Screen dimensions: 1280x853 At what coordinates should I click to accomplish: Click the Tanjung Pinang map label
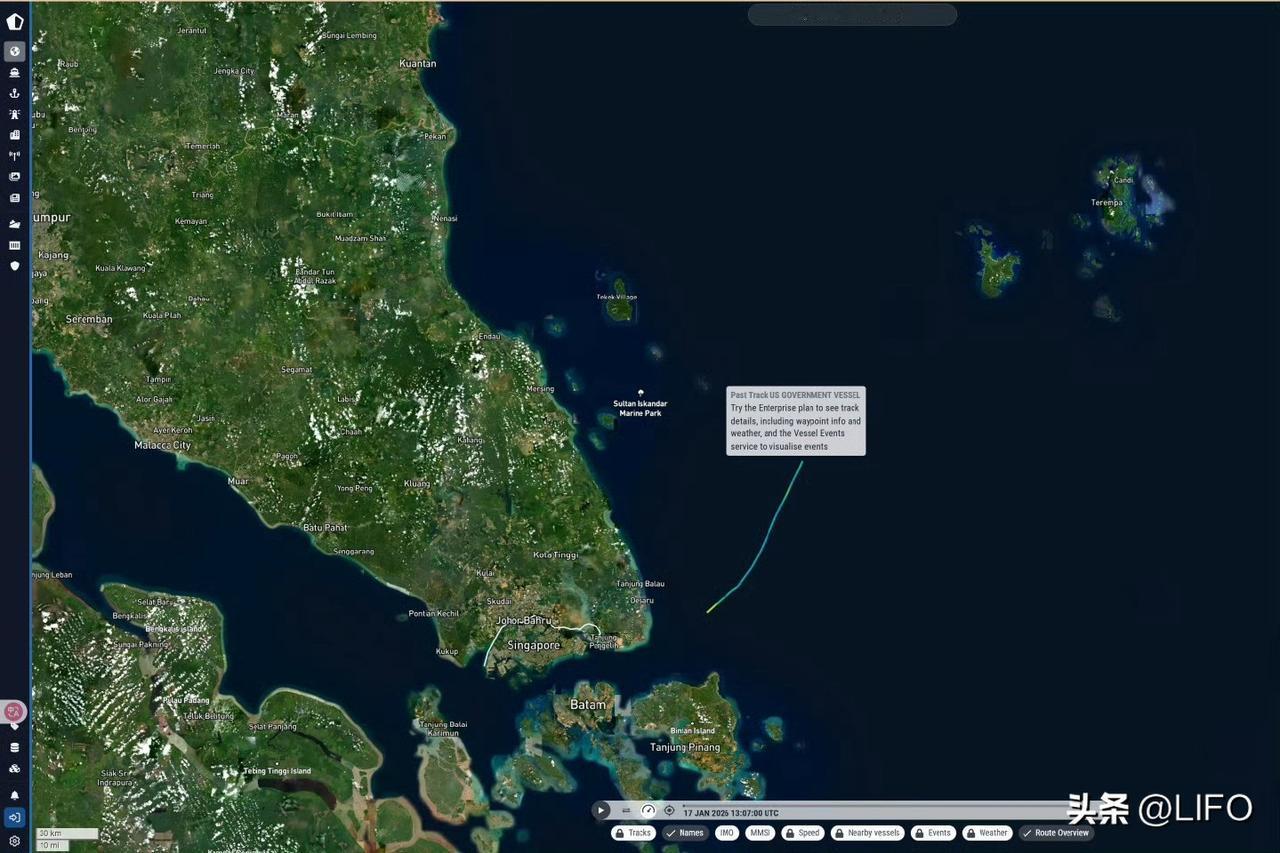coord(685,748)
